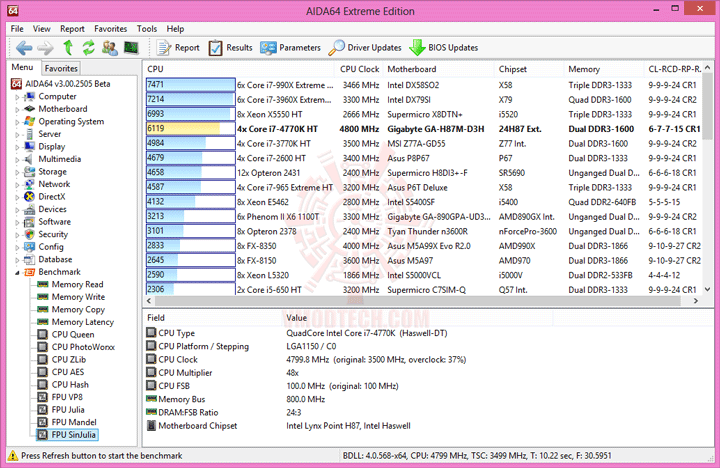Select the Software tree icon
The image size is (720, 468).
pyautogui.click(x=29, y=222)
